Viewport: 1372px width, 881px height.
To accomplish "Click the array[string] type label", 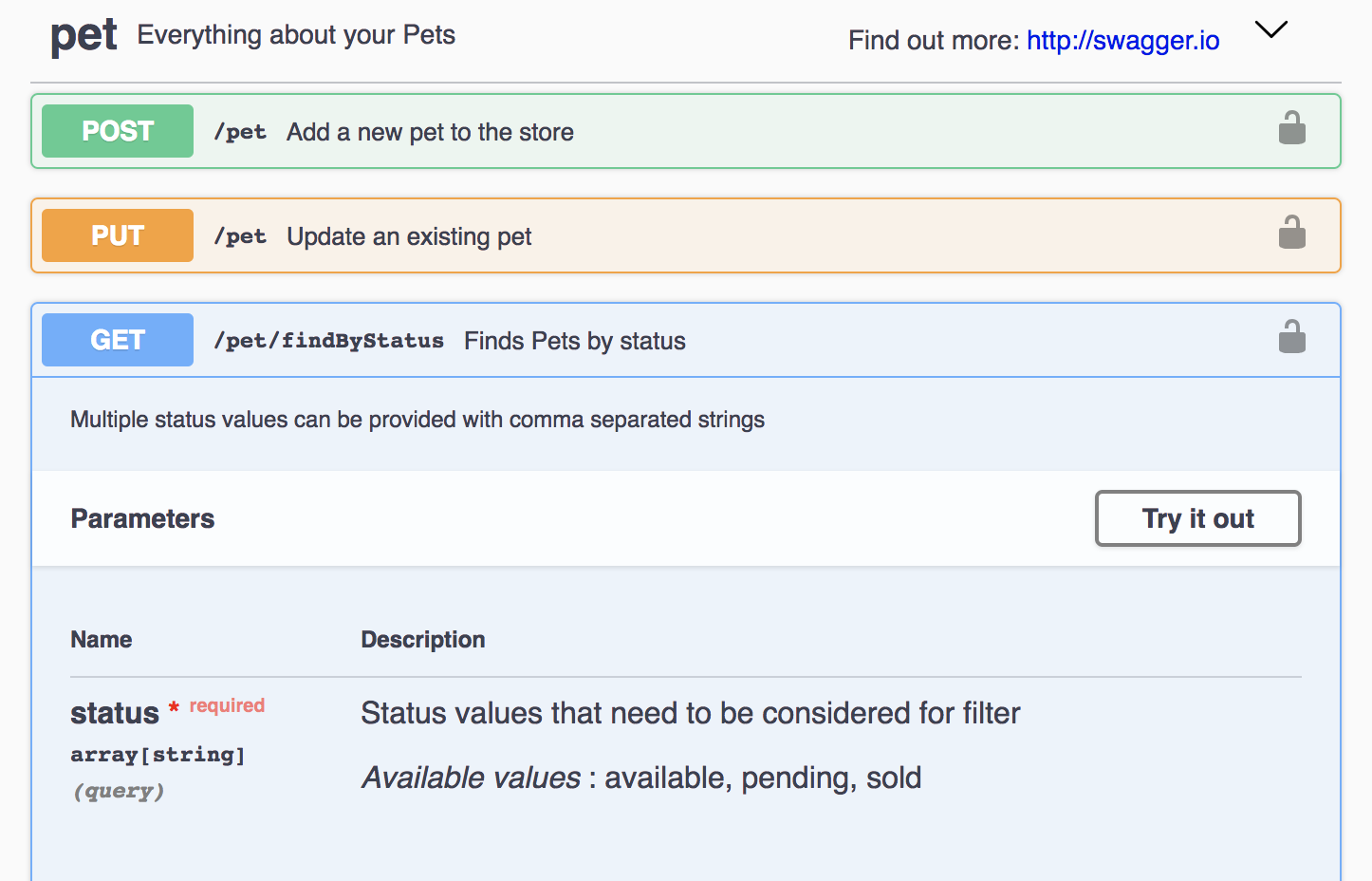I will [158, 755].
